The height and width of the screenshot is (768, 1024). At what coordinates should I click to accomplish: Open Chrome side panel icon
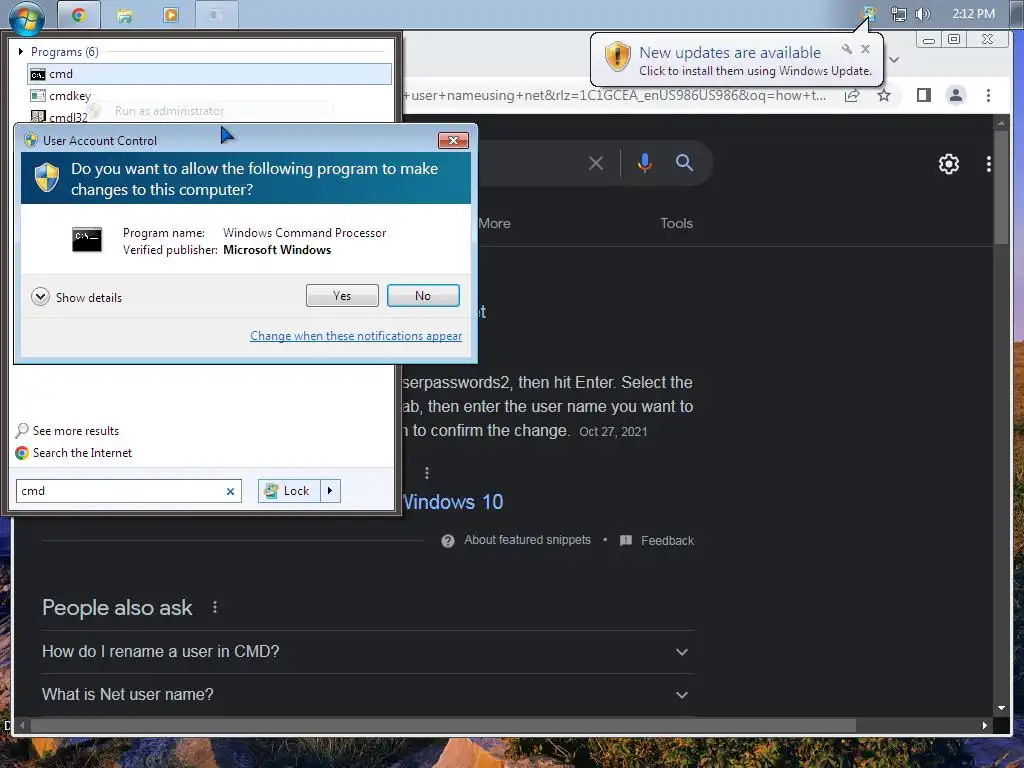[x=923, y=95]
